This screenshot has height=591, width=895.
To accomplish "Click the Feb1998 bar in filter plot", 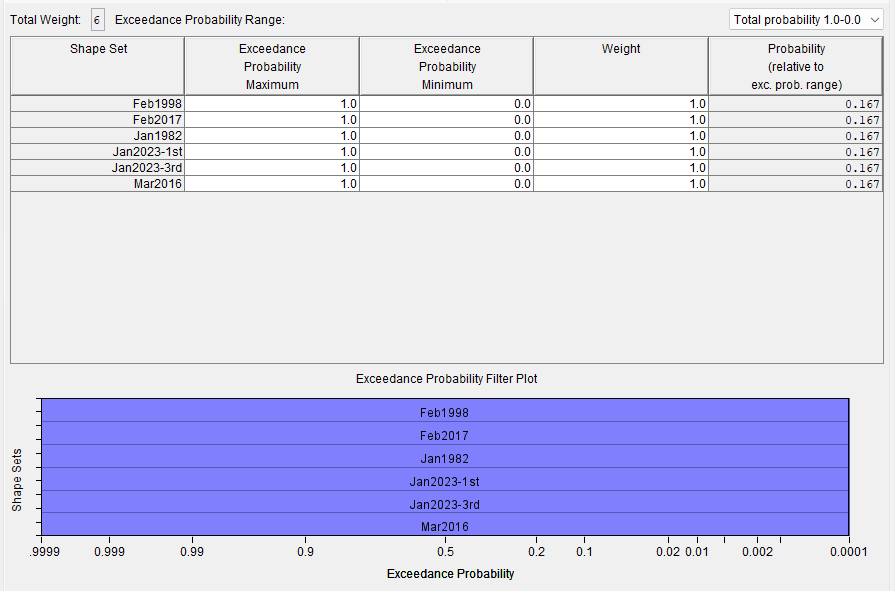I will click(444, 411).
